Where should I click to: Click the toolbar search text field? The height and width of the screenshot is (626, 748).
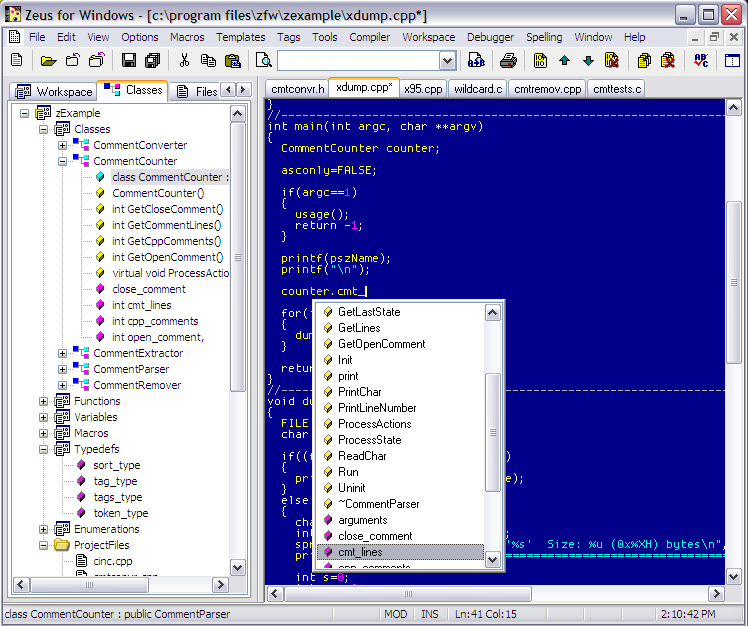click(x=359, y=61)
